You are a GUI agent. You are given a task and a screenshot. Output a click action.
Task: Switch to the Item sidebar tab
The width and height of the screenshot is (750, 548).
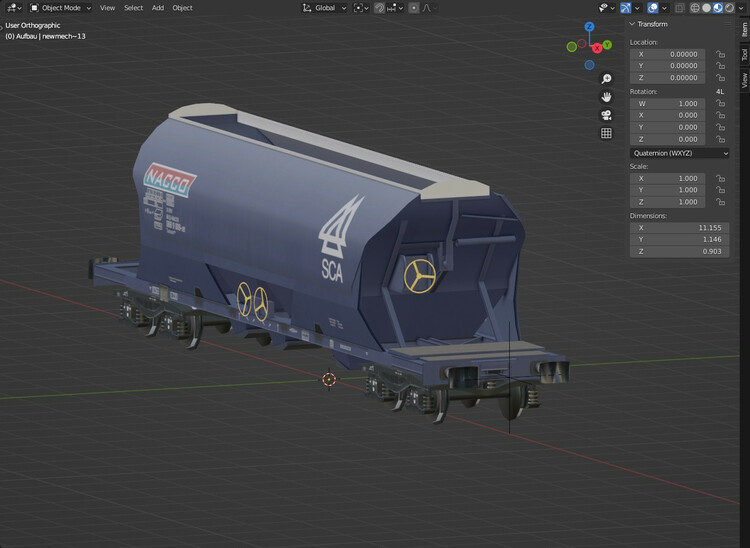click(744, 30)
